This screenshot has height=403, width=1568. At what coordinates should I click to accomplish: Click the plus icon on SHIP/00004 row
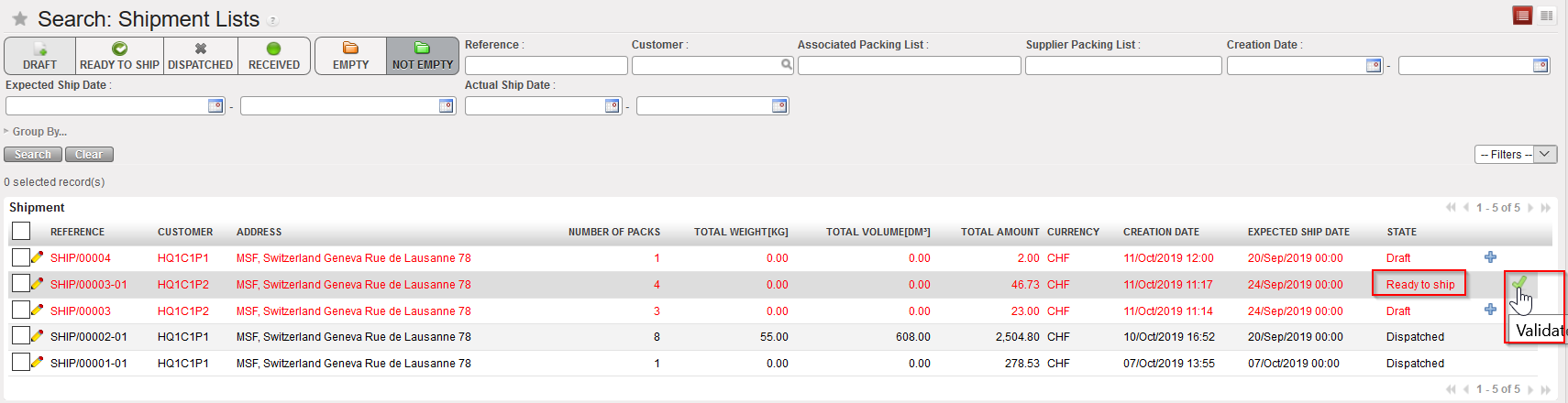tap(1490, 257)
